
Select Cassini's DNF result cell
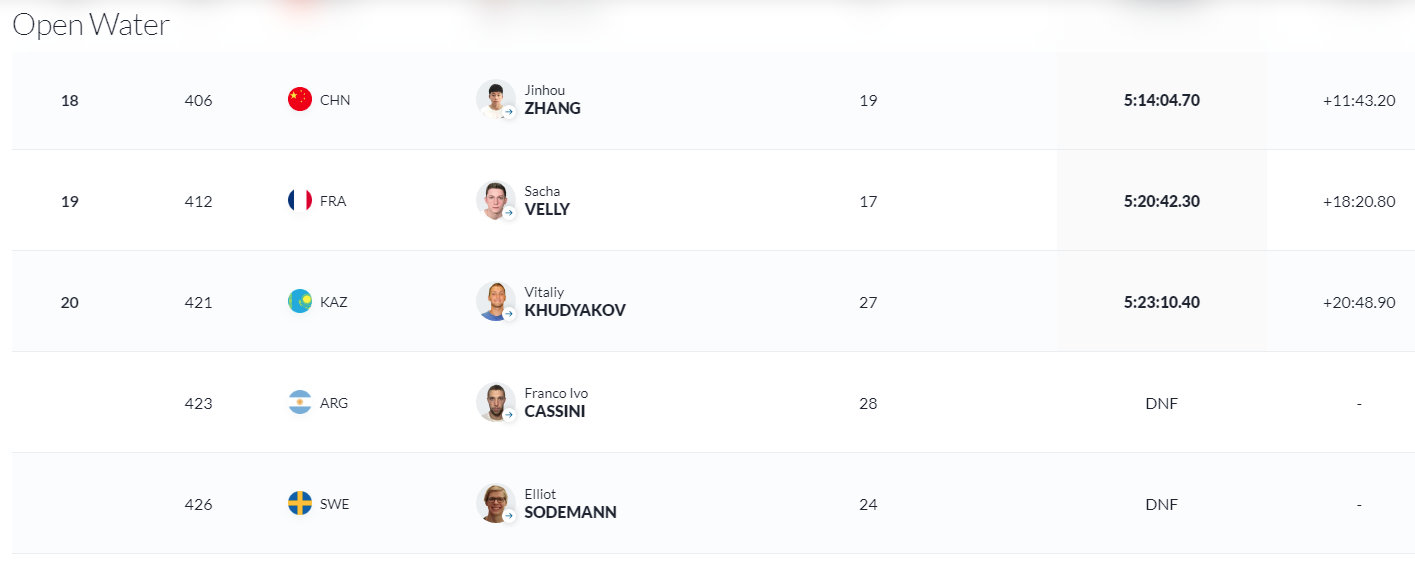coord(1162,403)
